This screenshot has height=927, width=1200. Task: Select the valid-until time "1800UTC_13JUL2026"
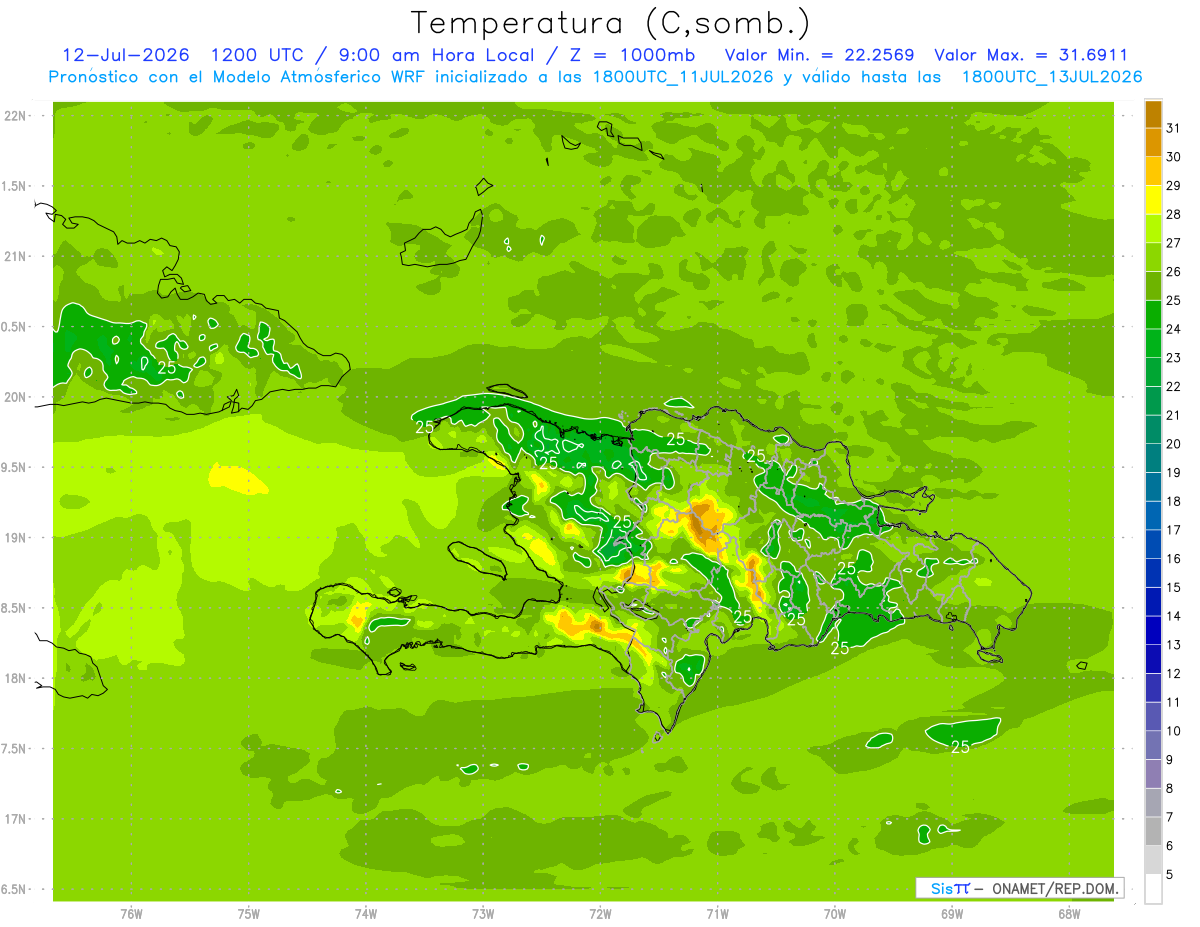coord(1052,77)
